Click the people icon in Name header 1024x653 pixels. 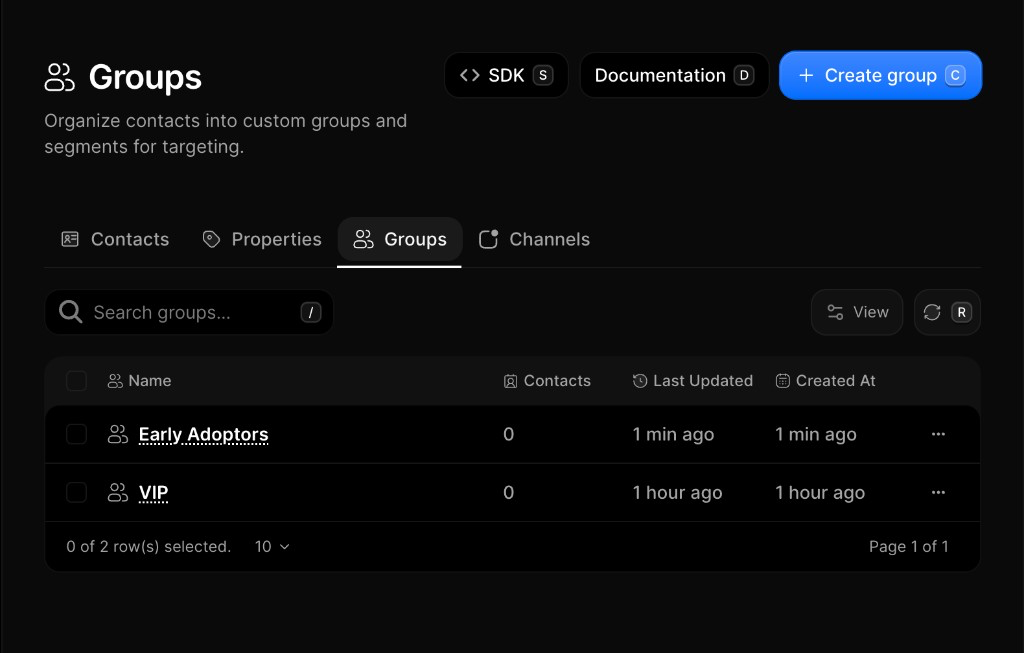point(115,381)
